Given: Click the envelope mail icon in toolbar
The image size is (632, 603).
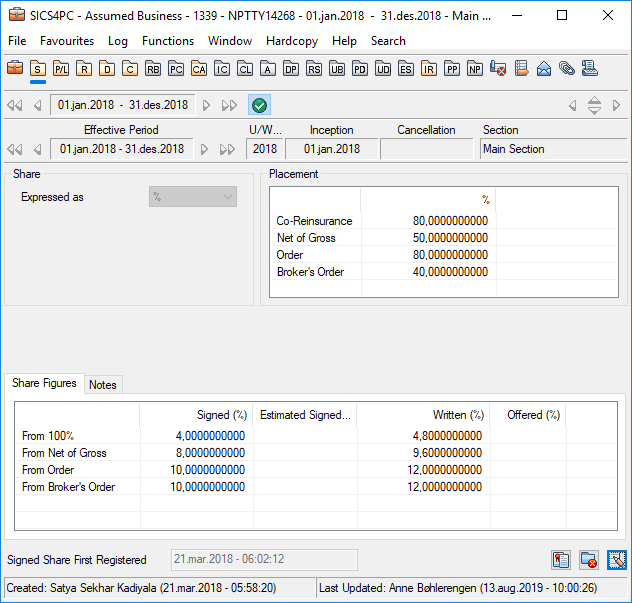Looking at the screenshot, I should [x=544, y=69].
